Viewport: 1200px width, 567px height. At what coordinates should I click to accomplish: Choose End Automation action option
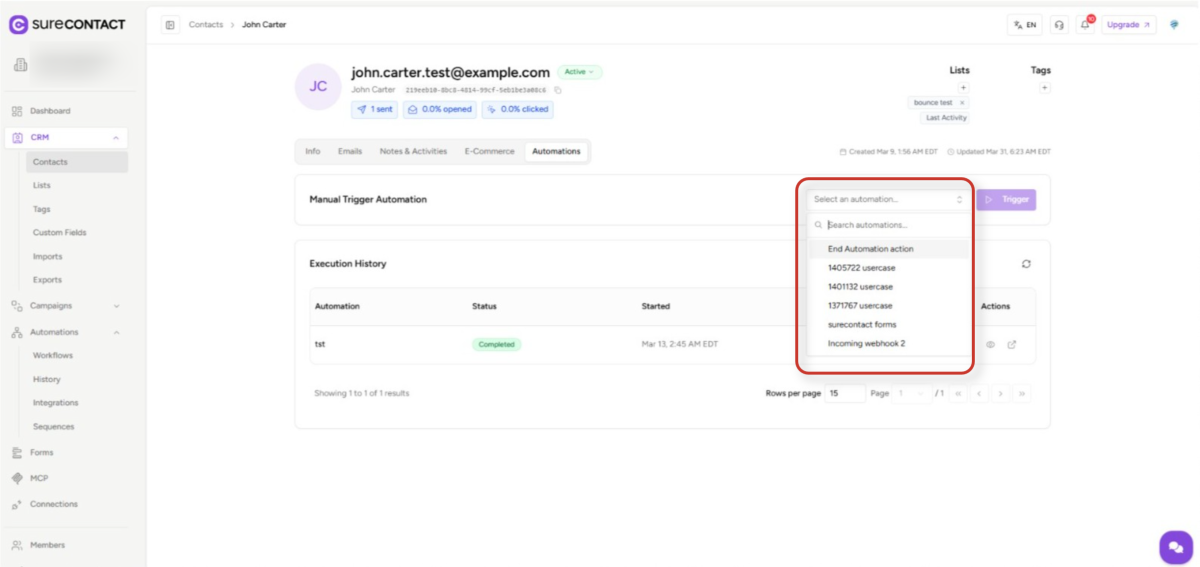pyautogui.click(x=889, y=249)
